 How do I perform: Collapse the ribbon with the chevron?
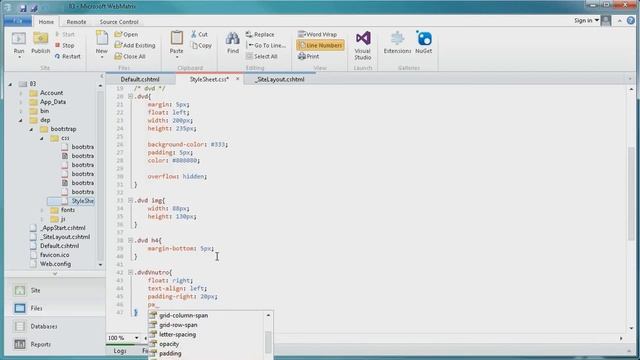point(620,21)
